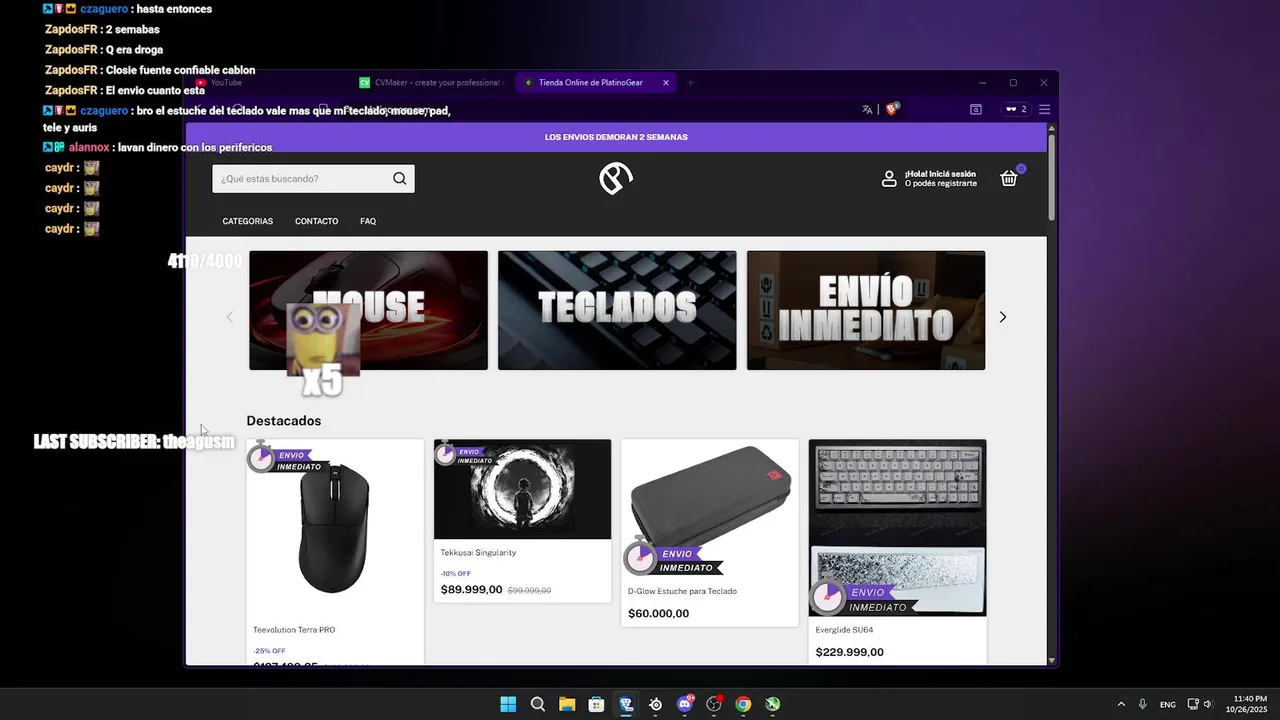Open Google Chrome from the taskbar
Viewport: 1280px width, 720px height.
click(x=743, y=704)
